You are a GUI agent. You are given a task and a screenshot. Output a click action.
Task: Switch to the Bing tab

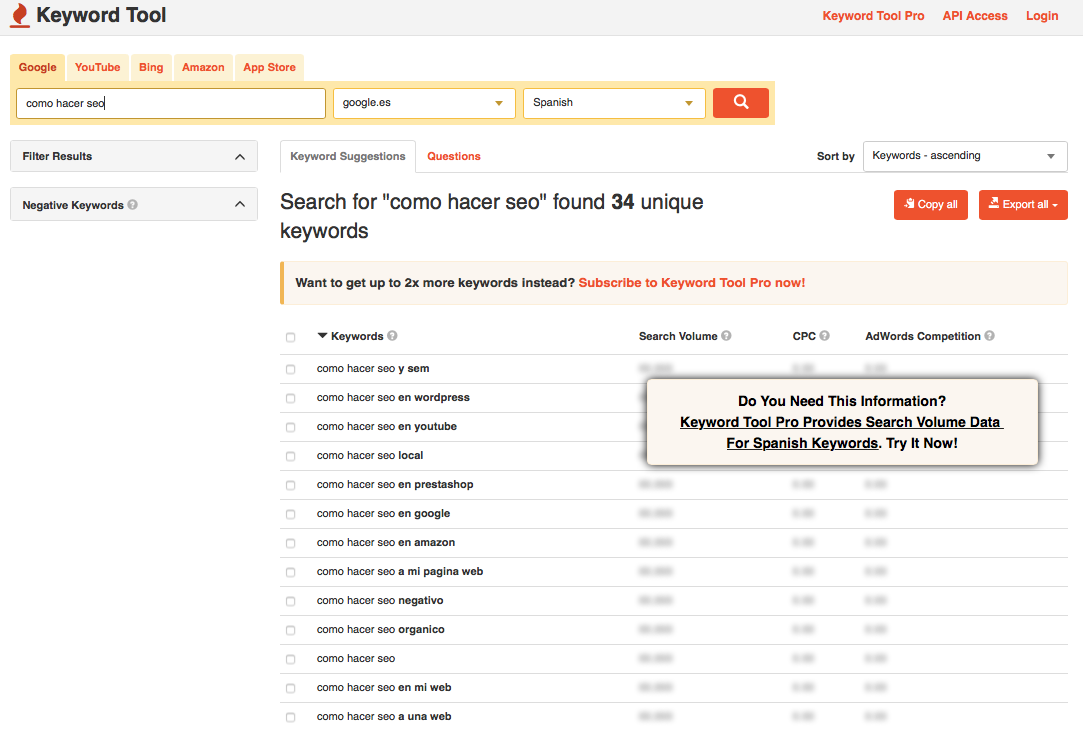click(151, 68)
